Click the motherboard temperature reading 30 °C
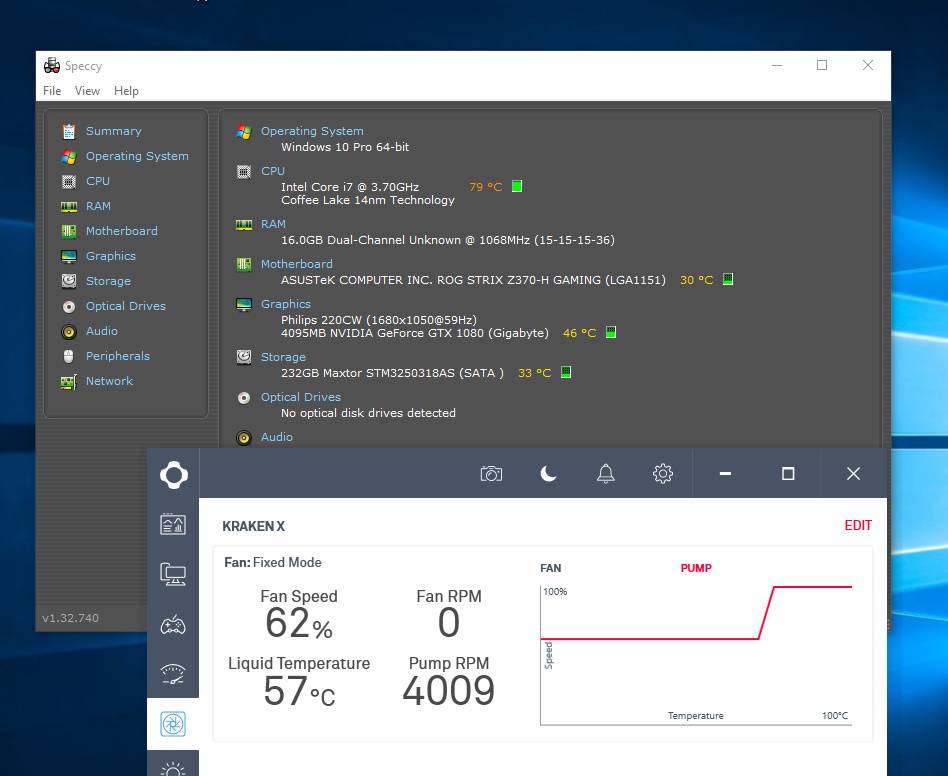The image size is (948, 776). tap(696, 280)
